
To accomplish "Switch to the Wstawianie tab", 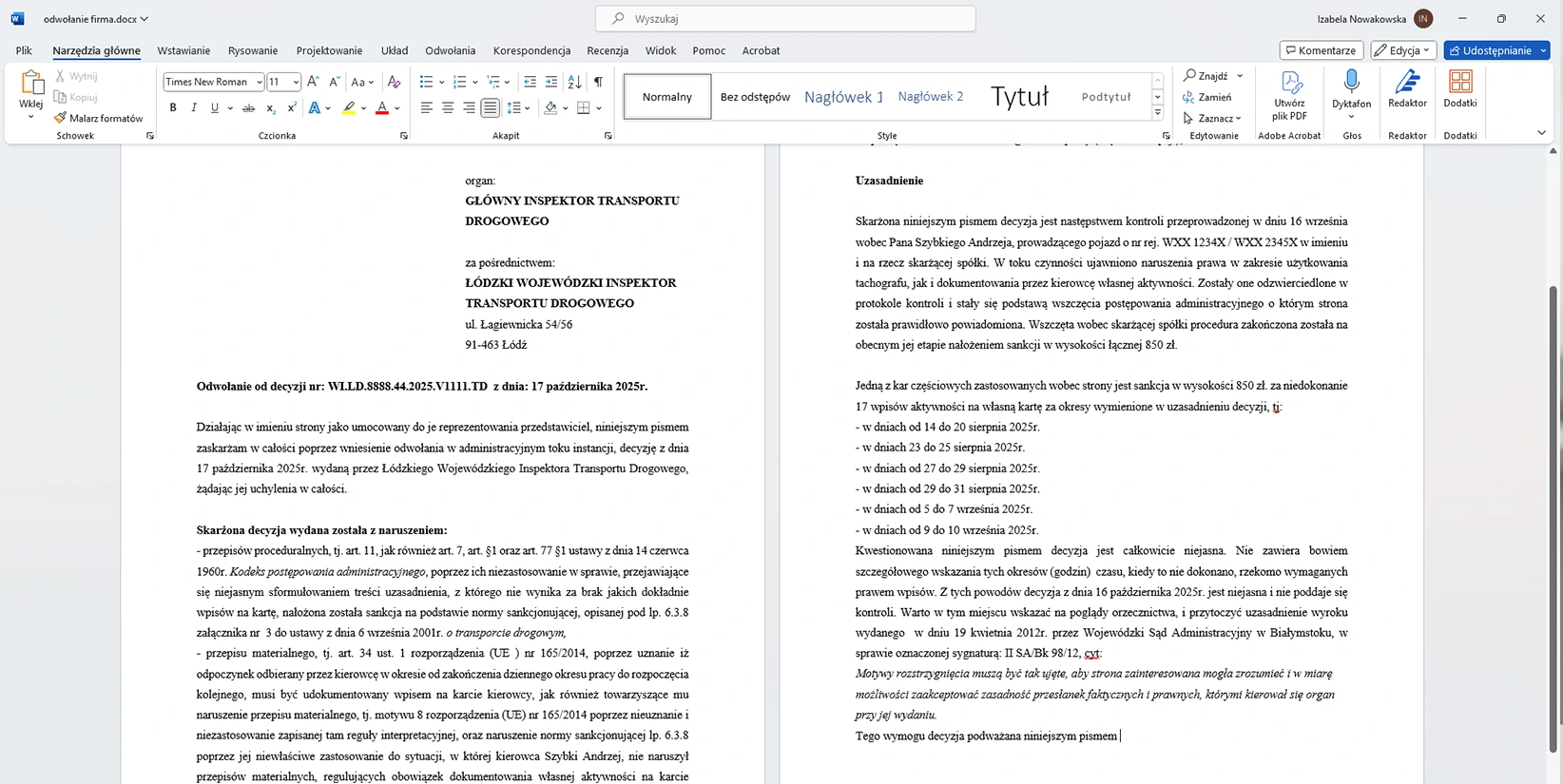I will click(x=183, y=50).
